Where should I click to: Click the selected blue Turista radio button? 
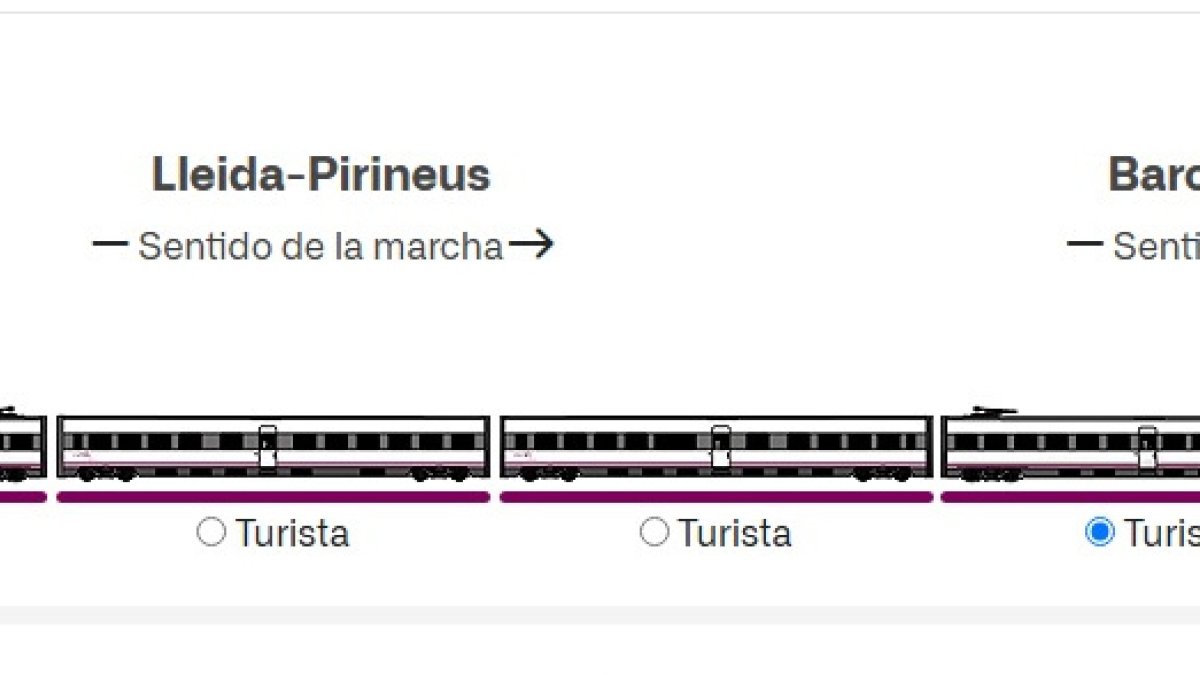click(x=1099, y=532)
